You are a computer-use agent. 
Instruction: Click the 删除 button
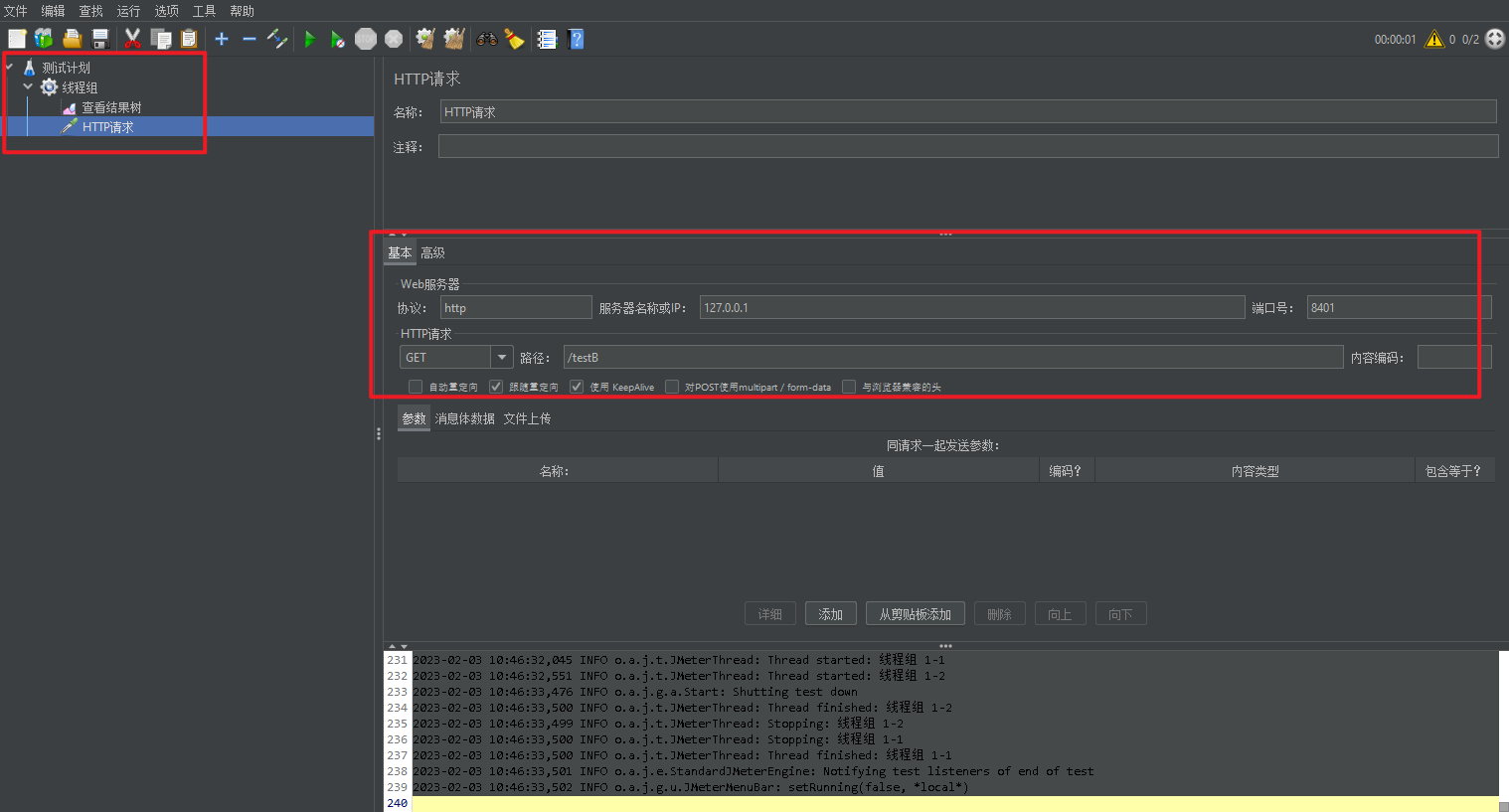click(999, 614)
